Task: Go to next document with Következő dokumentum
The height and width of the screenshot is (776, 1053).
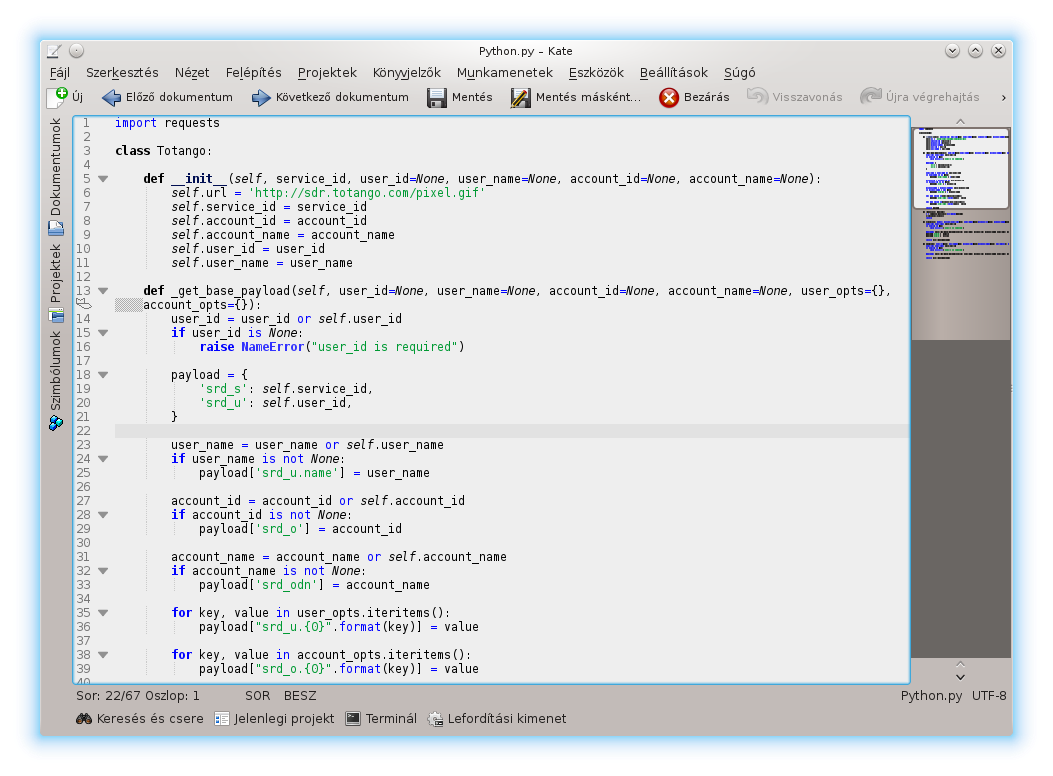Action: pos(330,97)
